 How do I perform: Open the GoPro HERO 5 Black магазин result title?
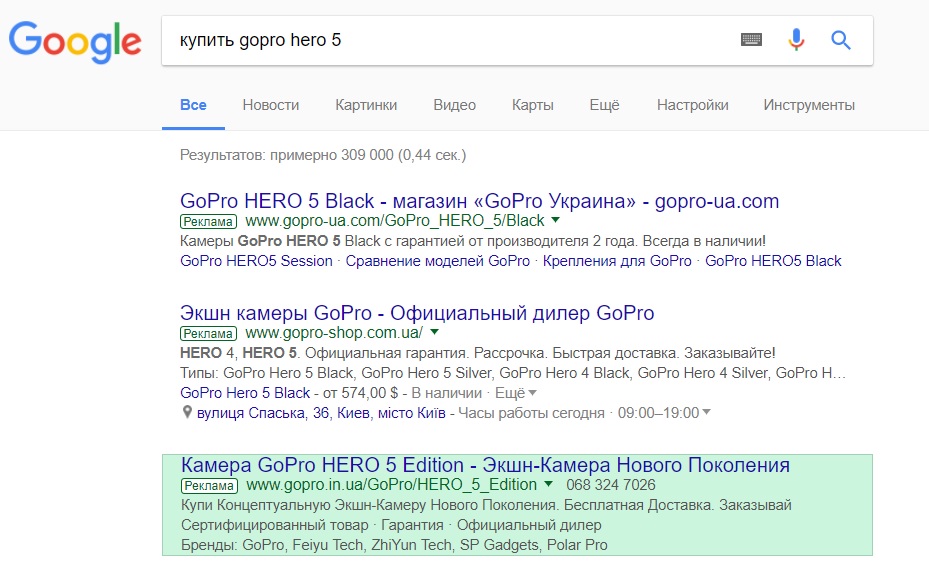point(479,201)
